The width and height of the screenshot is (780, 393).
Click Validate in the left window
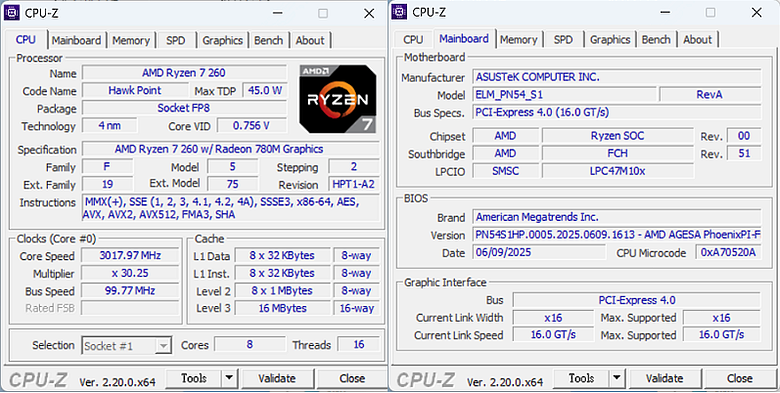[277, 379]
